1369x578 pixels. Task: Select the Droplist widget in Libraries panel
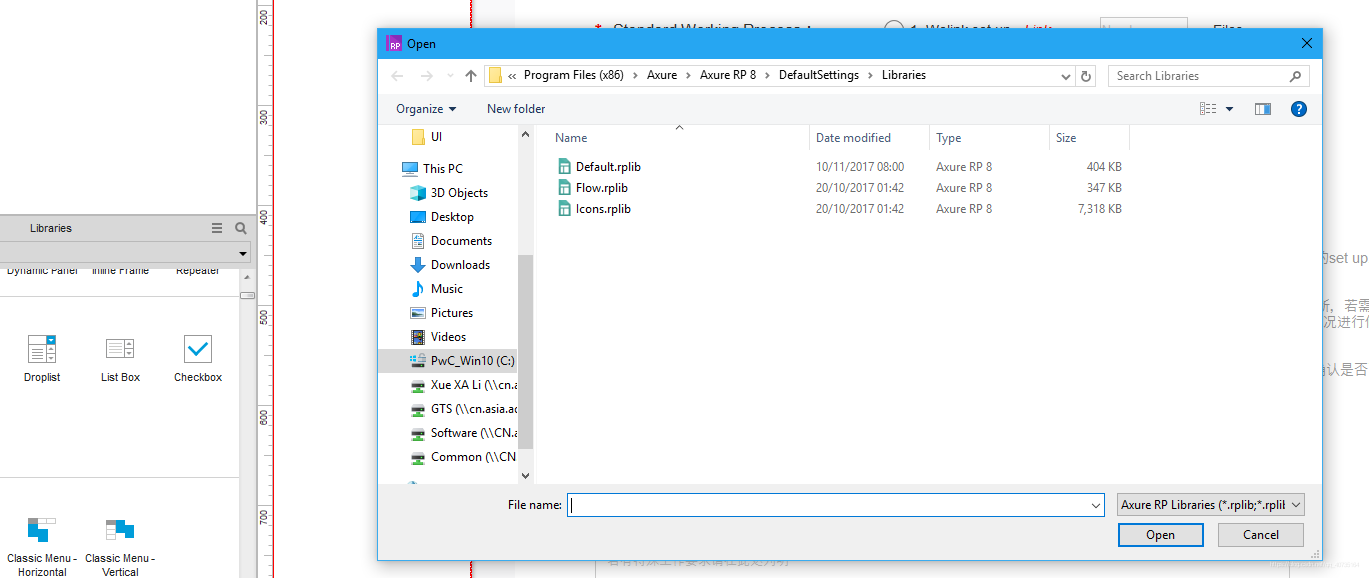pos(42,358)
